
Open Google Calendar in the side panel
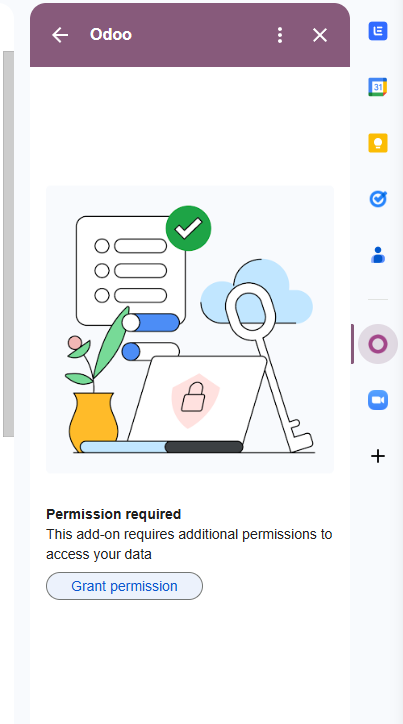(x=378, y=87)
